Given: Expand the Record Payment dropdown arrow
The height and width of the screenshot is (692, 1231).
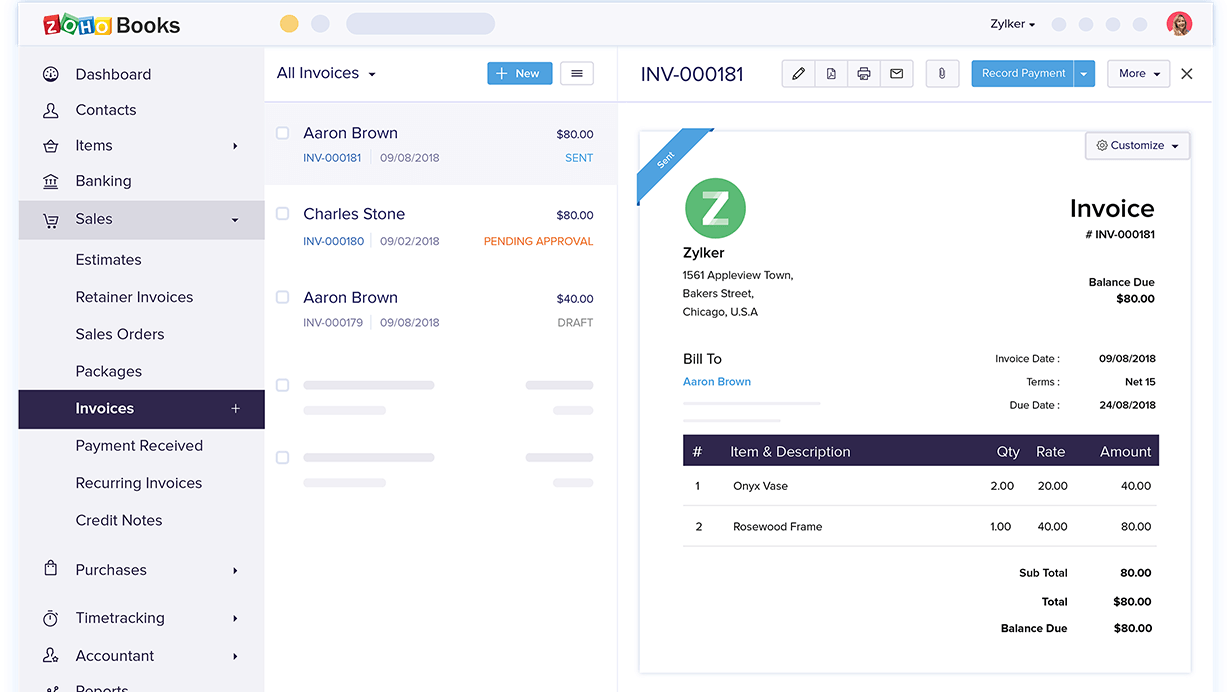Looking at the screenshot, I should 1085,74.
